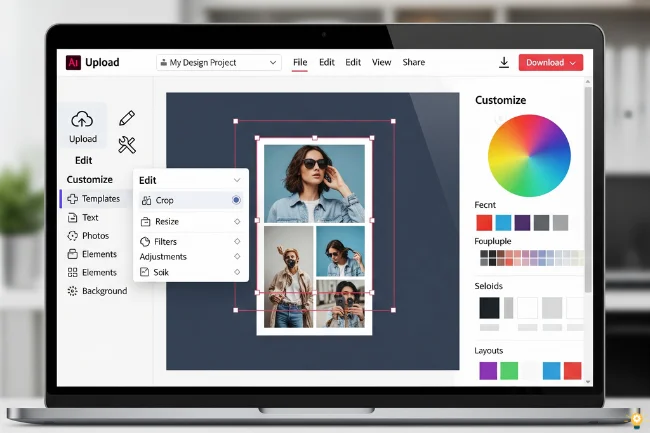The height and width of the screenshot is (433, 650).
Task: Pick the purple swatch under Fecnt
Action: point(522,223)
